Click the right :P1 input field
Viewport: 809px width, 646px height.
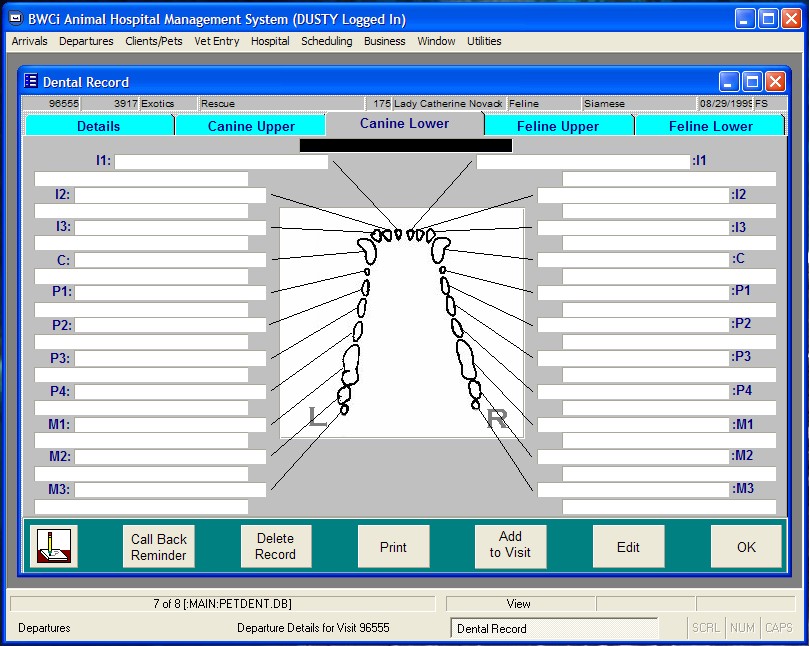coord(633,293)
